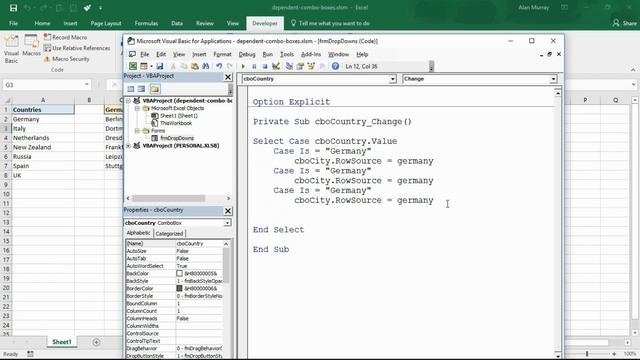Open the Formulas tab in Excel ribbon
The height and width of the screenshot is (360, 640).
[146, 23]
